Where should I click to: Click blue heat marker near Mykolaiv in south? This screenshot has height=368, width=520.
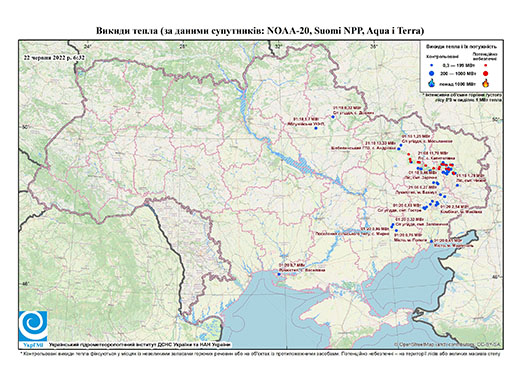coord(279,274)
